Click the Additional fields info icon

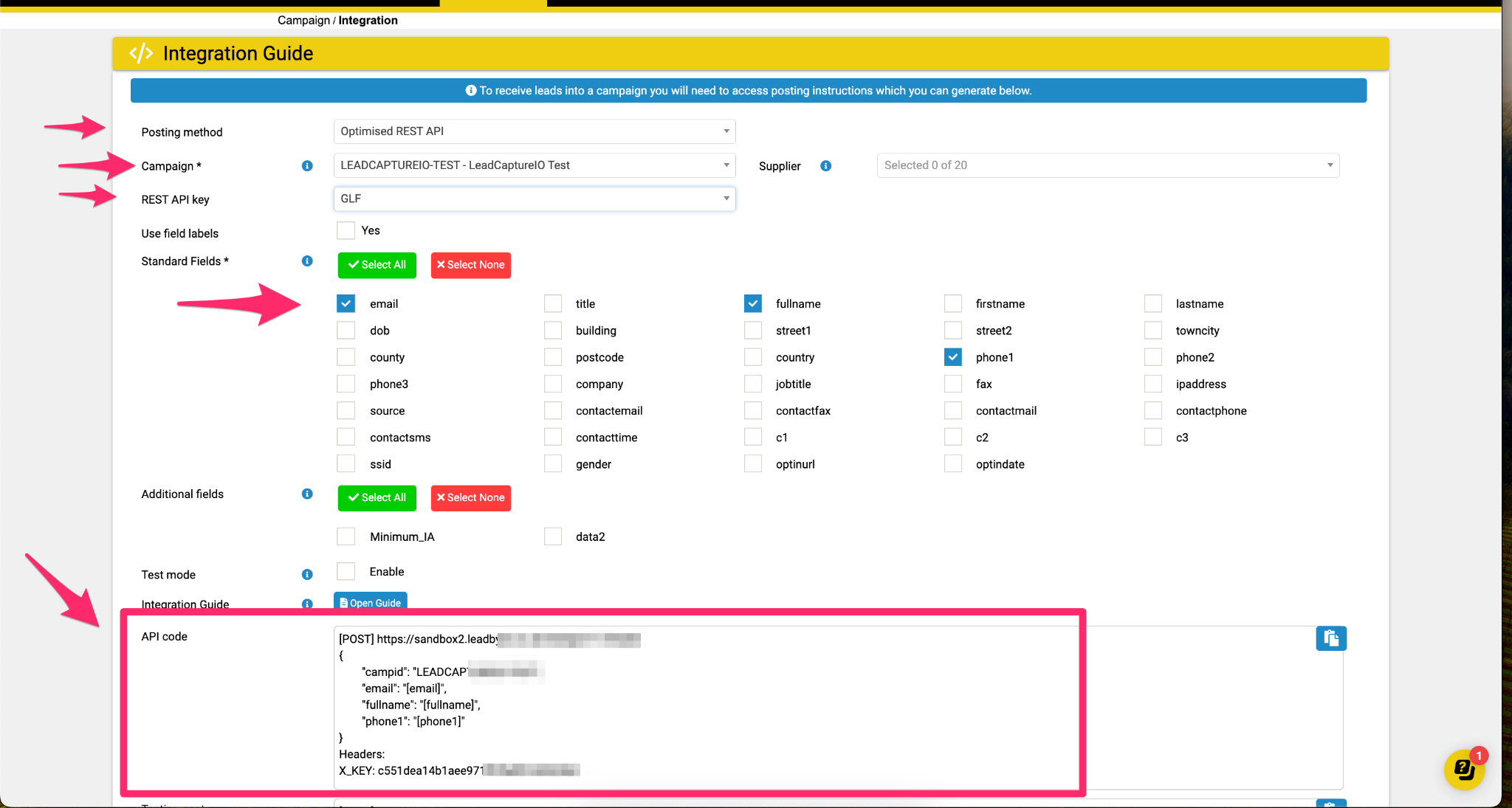(x=307, y=494)
